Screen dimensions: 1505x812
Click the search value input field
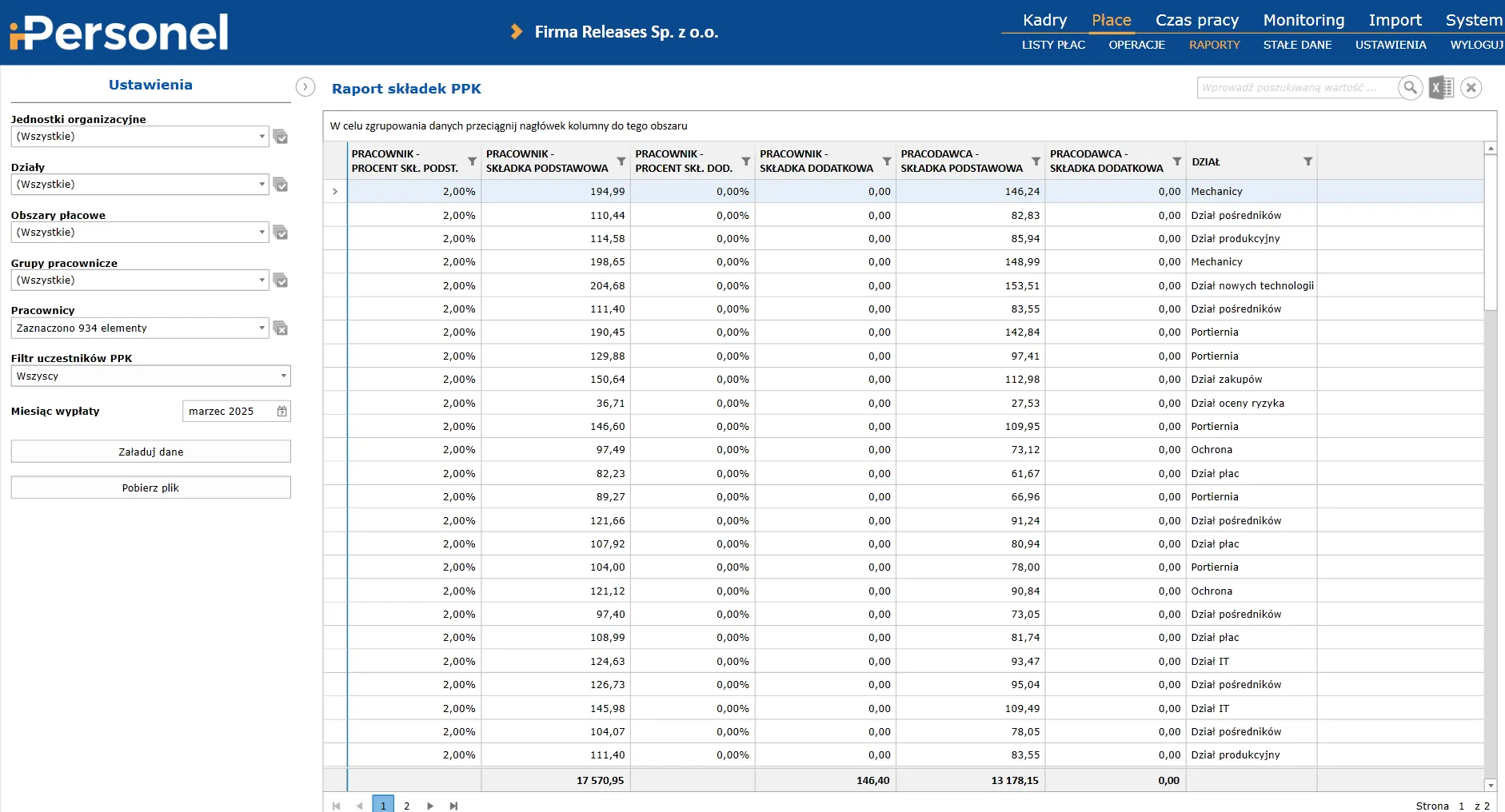point(1295,88)
